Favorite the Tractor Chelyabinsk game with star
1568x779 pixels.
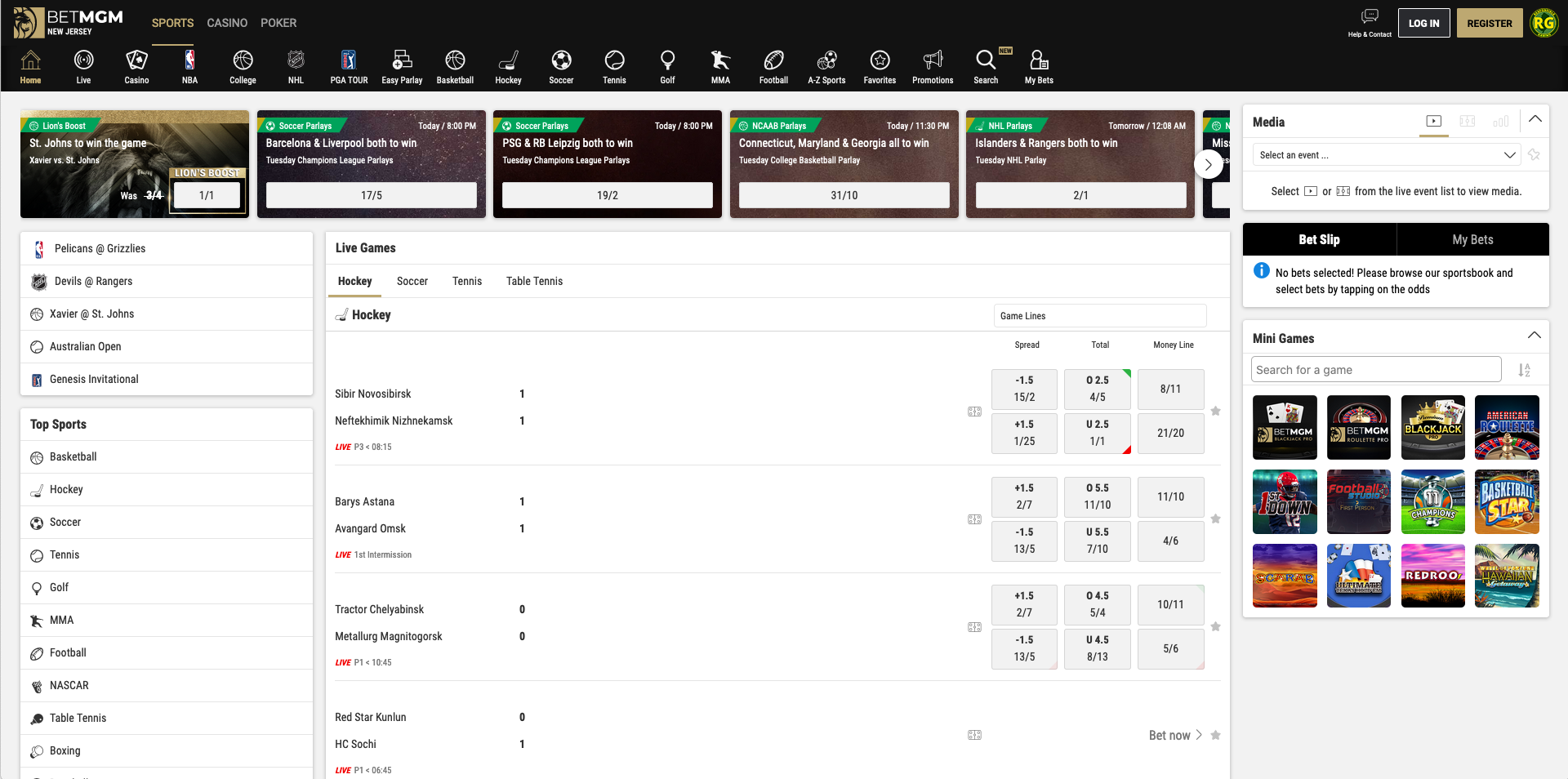(1215, 626)
